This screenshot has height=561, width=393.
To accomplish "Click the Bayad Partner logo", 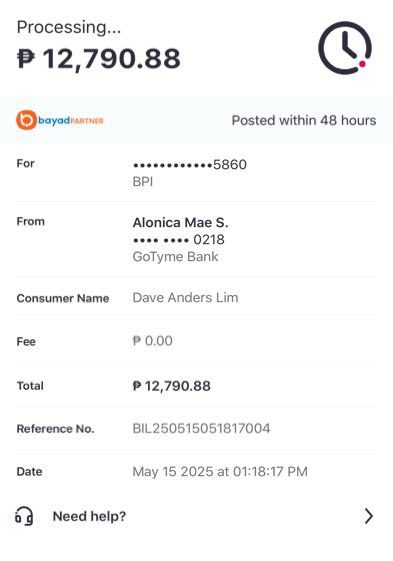I will tap(60, 120).
